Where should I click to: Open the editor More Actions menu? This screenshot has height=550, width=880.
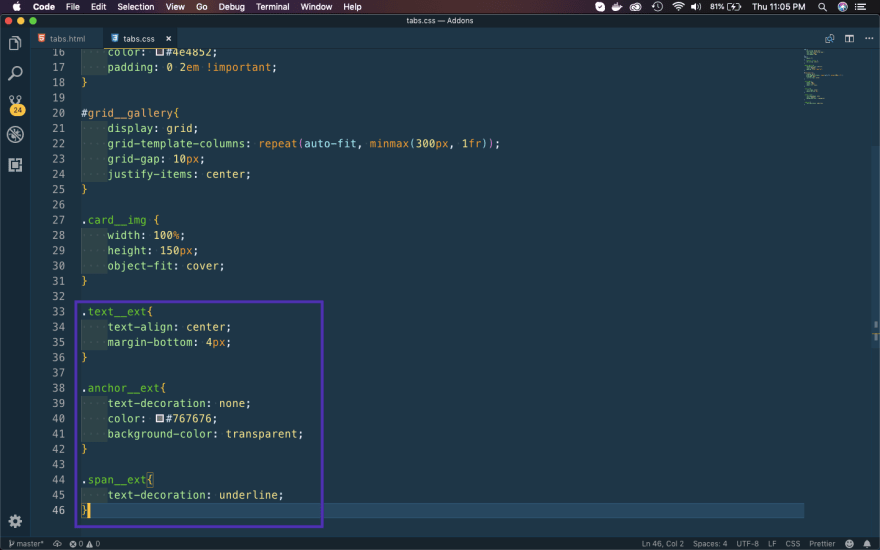click(869, 39)
